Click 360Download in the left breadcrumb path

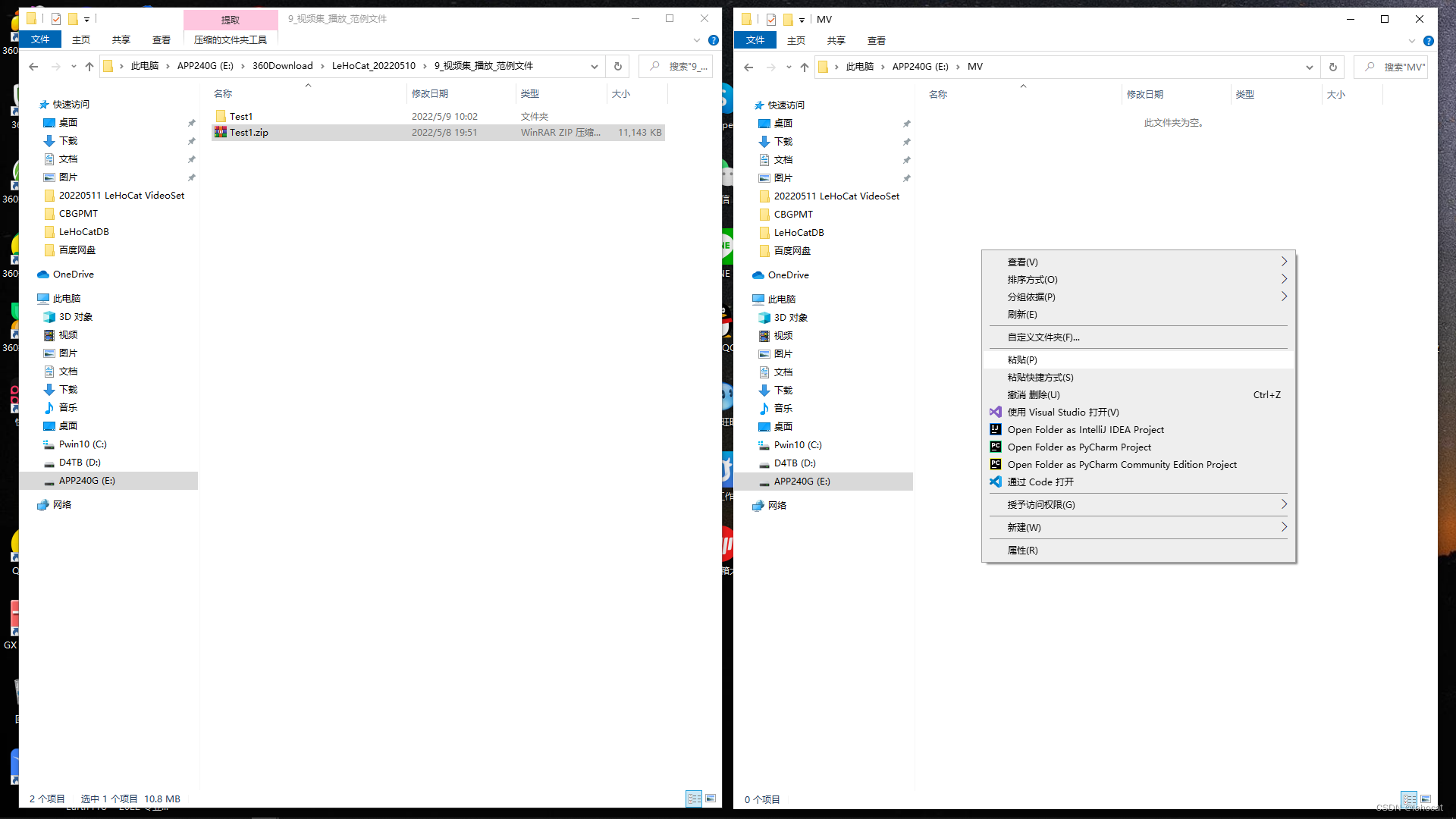[282, 66]
